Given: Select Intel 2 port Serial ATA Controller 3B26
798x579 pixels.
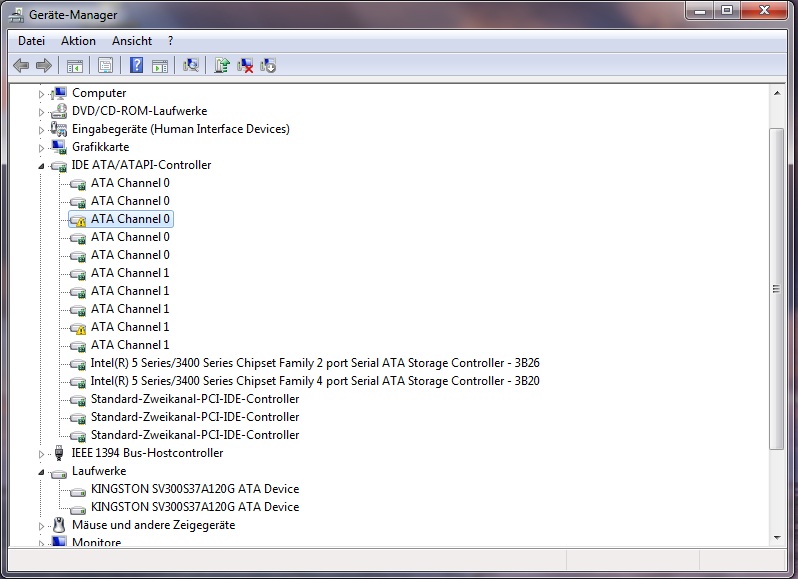Looking at the screenshot, I should (x=315, y=363).
